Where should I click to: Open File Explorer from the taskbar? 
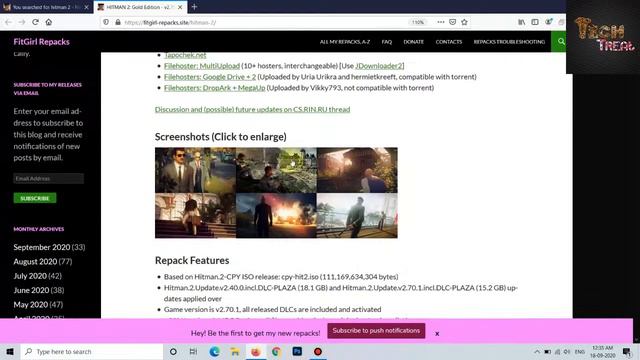pos(235,351)
